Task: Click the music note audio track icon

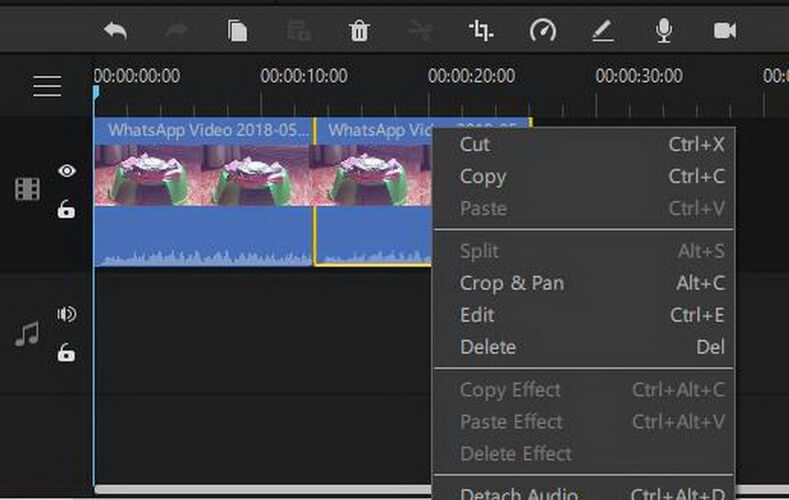Action: [27, 334]
